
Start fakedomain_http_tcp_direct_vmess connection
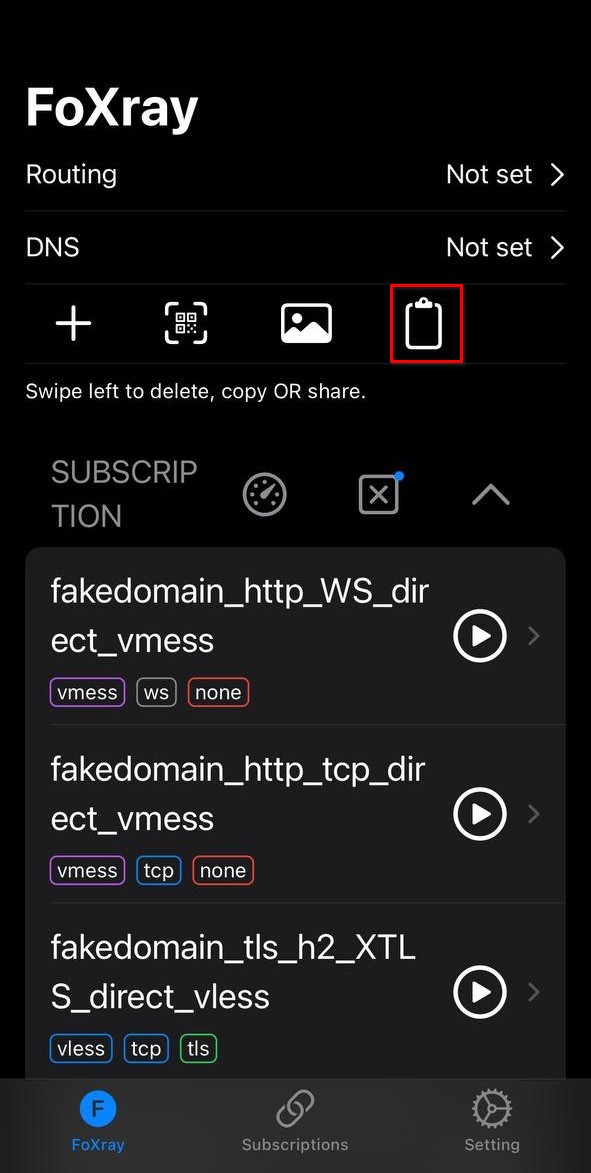(x=480, y=814)
